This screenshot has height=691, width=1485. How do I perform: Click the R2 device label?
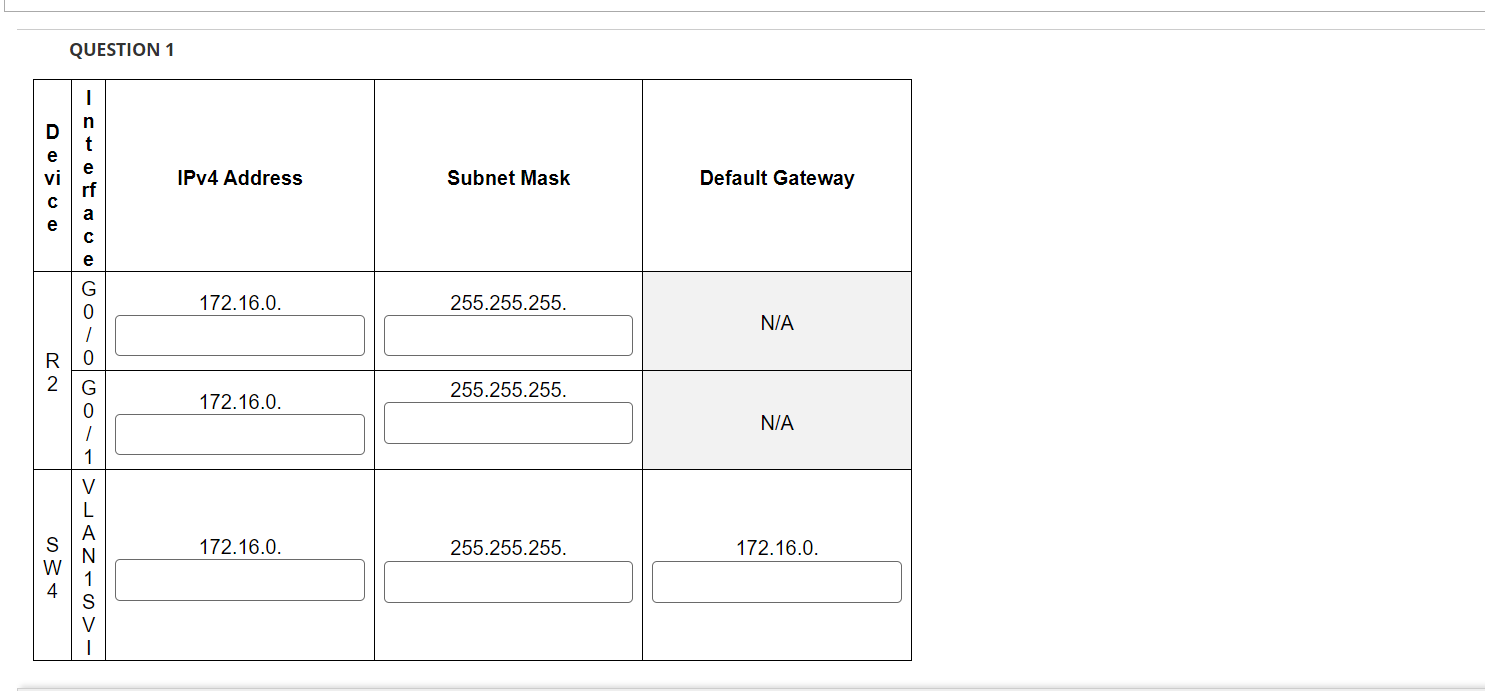pyautogui.click(x=51, y=370)
